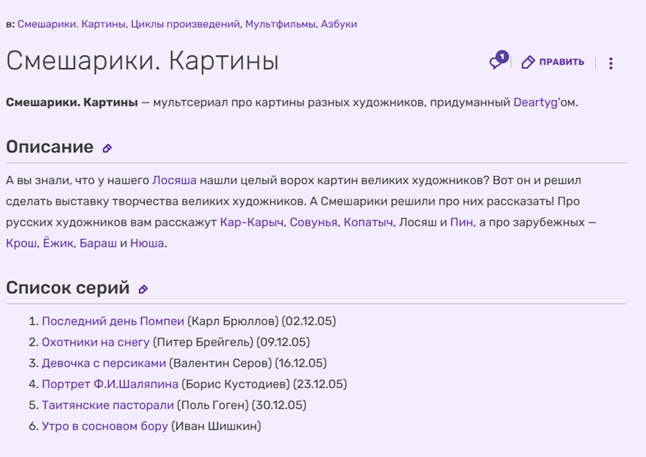The height and width of the screenshot is (457, 646).
Task: Open the Совунья character link
Action: coord(313,222)
